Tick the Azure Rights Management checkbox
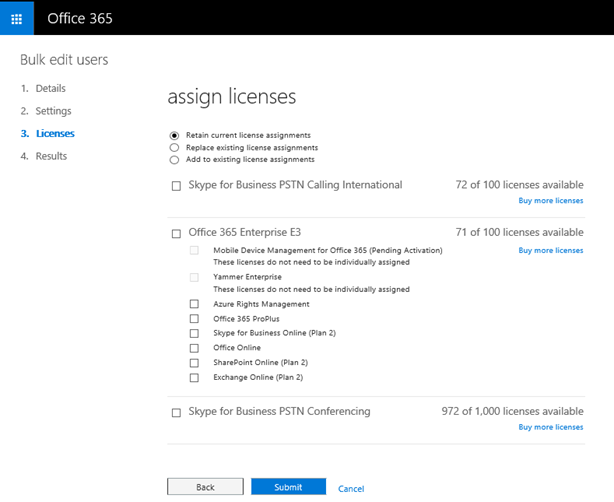 [x=194, y=304]
